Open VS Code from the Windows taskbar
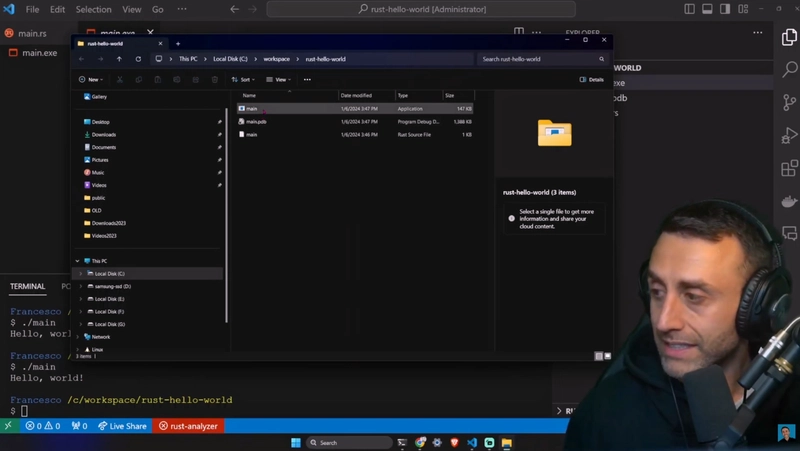The height and width of the screenshot is (451, 800). pyautogui.click(x=472, y=442)
